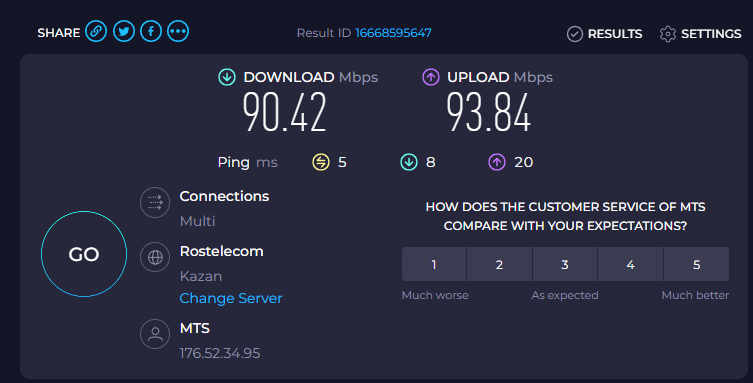Click the download latency ping icon
Viewport: 753px width, 383px height.
tap(409, 162)
